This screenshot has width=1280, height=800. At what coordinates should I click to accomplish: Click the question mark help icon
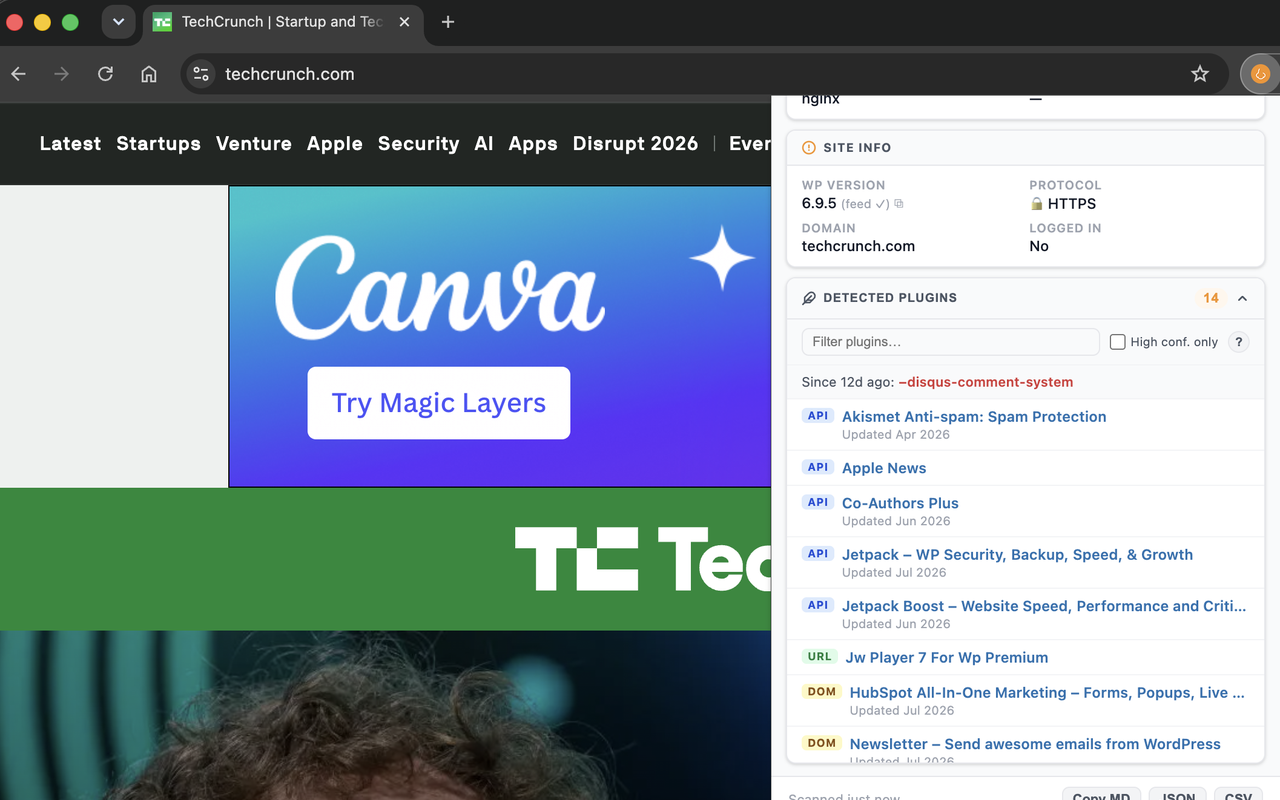pos(1238,342)
